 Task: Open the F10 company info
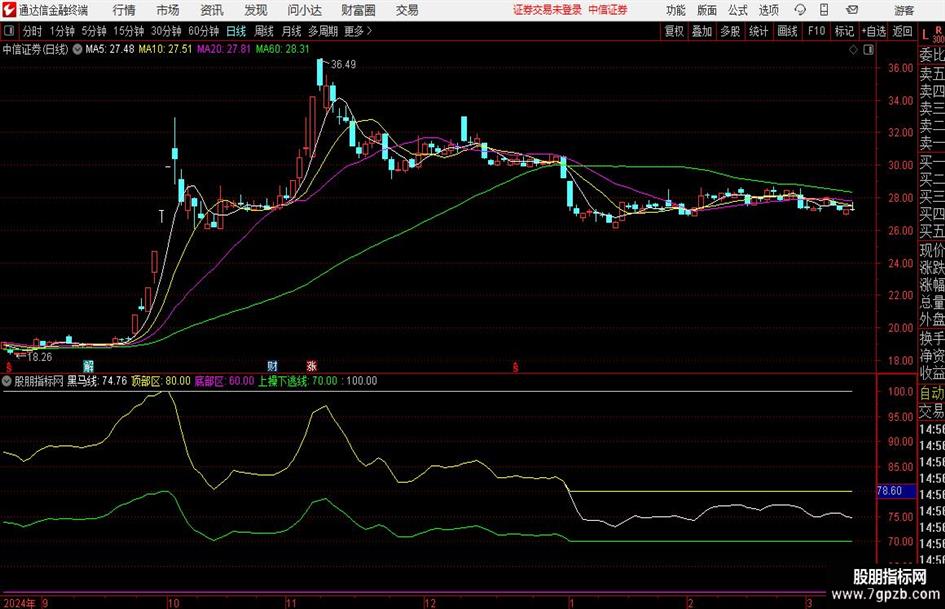click(816, 31)
